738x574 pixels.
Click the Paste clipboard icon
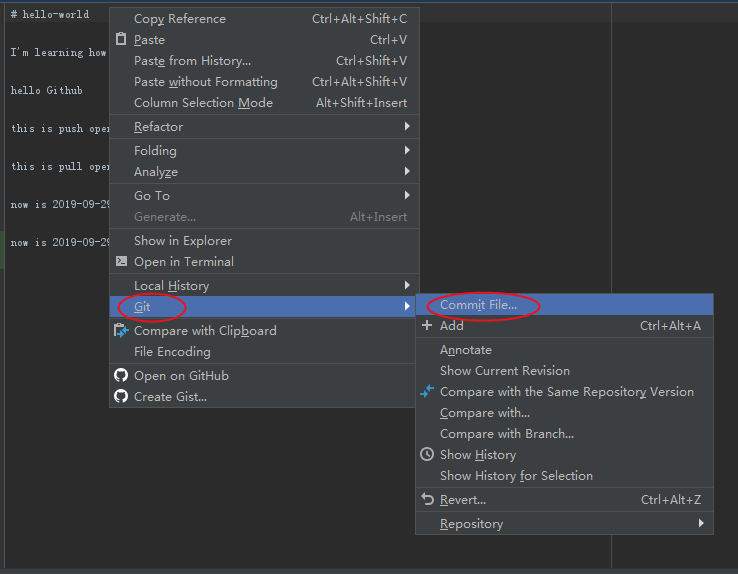pos(121,39)
